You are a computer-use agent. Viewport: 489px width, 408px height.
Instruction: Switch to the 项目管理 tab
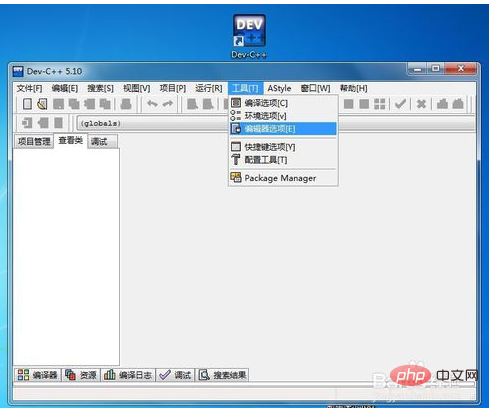34,142
